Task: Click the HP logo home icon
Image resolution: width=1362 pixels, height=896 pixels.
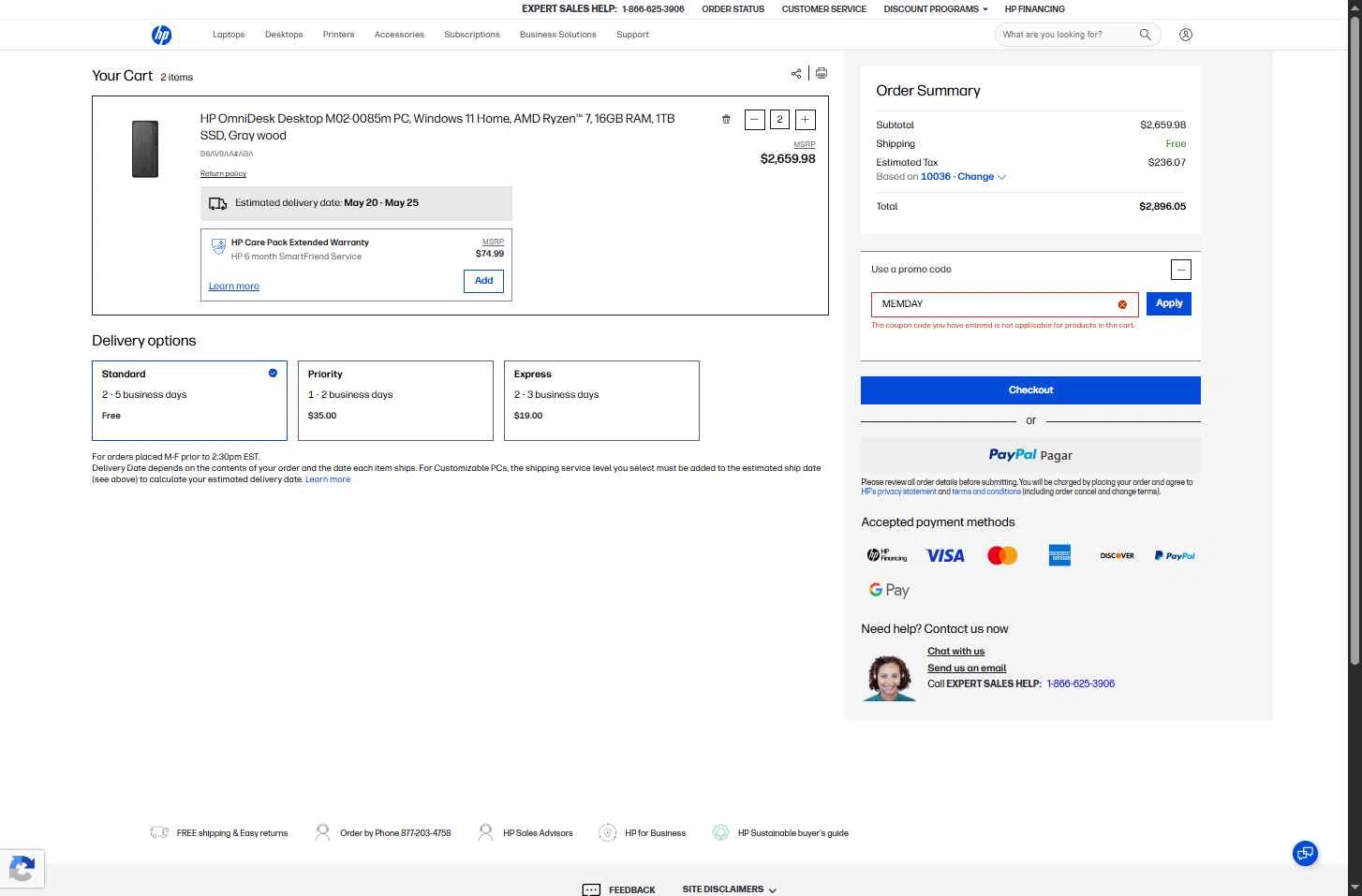Action: click(161, 35)
